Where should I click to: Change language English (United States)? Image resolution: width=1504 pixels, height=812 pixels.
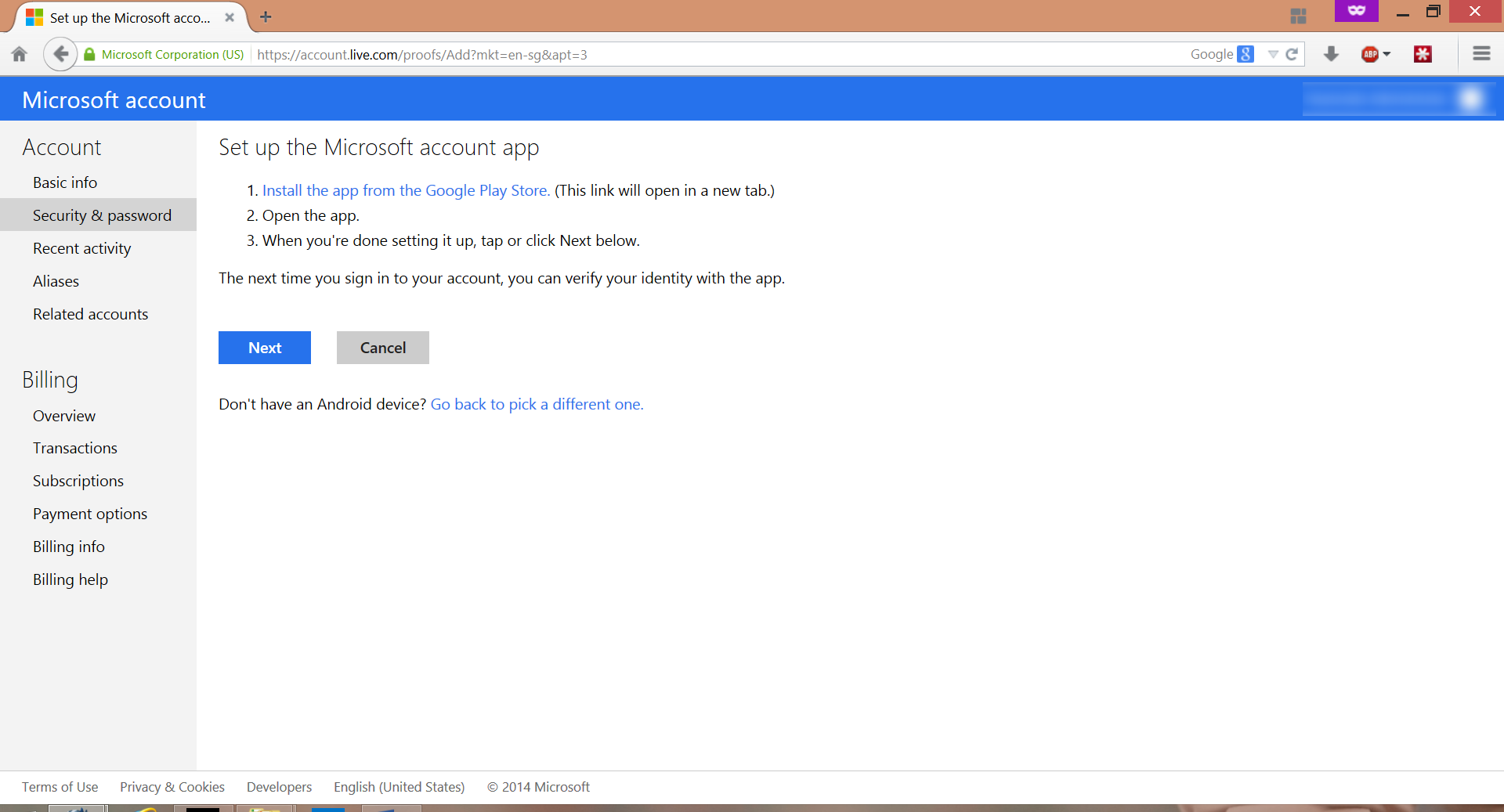pyautogui.click(x=399, y=787)
